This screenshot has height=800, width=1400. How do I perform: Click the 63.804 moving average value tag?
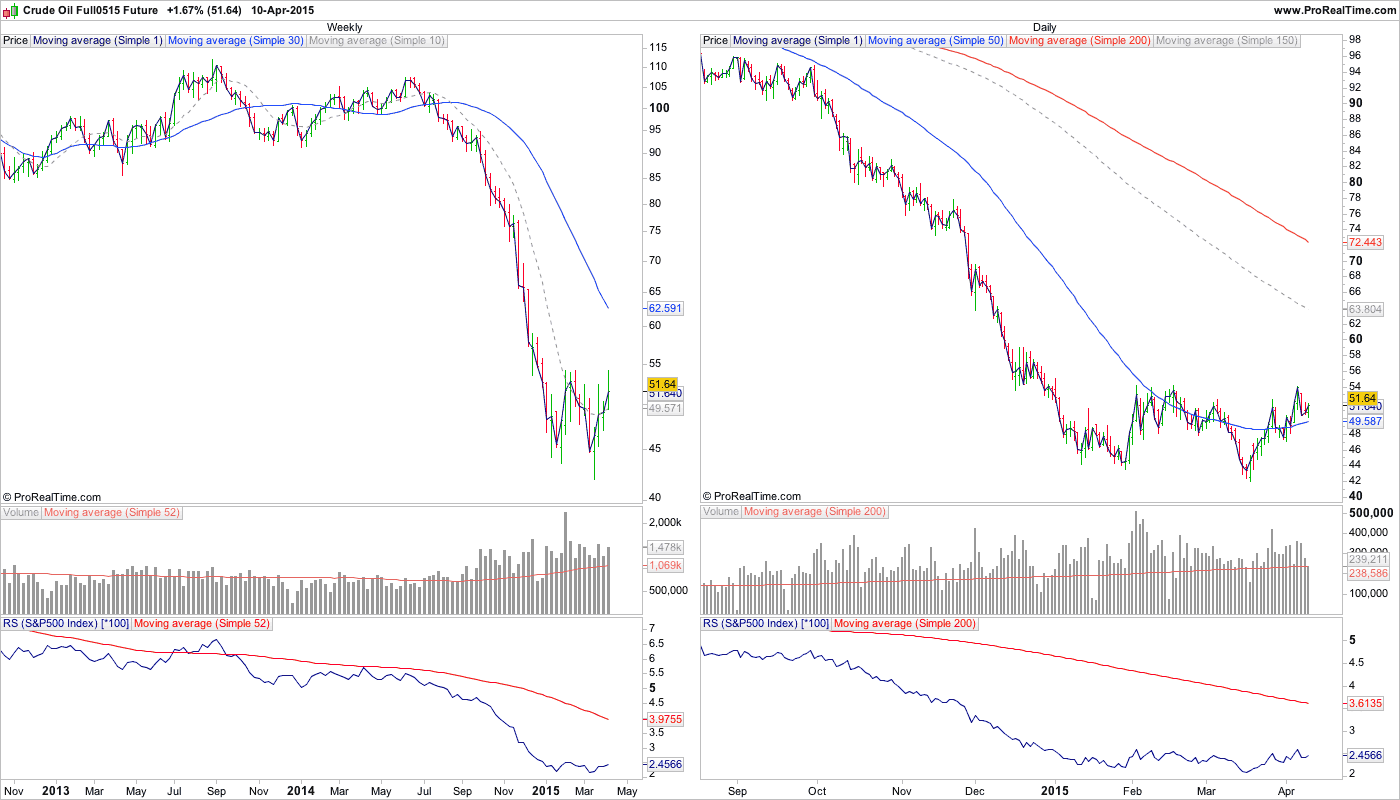(1365, 309)
